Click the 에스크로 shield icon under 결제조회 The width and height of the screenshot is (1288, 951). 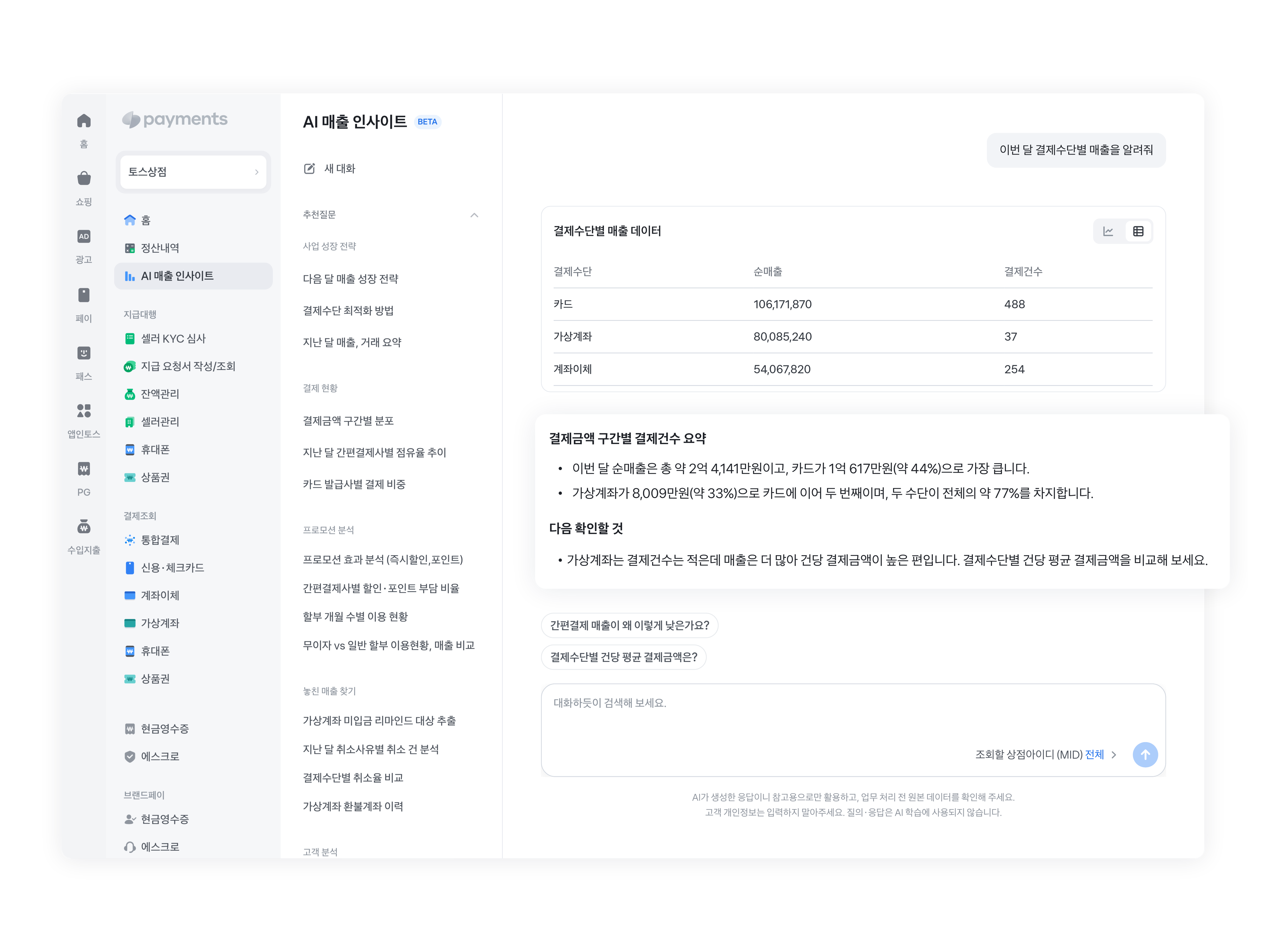(130, 757)
